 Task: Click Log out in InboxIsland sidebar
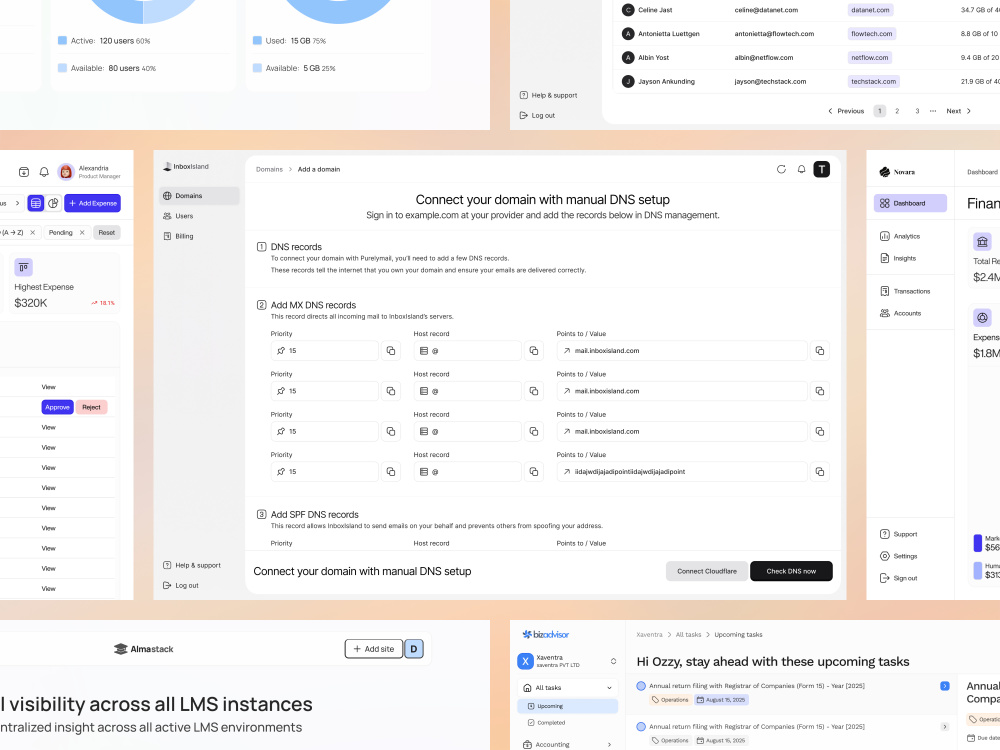181,585
